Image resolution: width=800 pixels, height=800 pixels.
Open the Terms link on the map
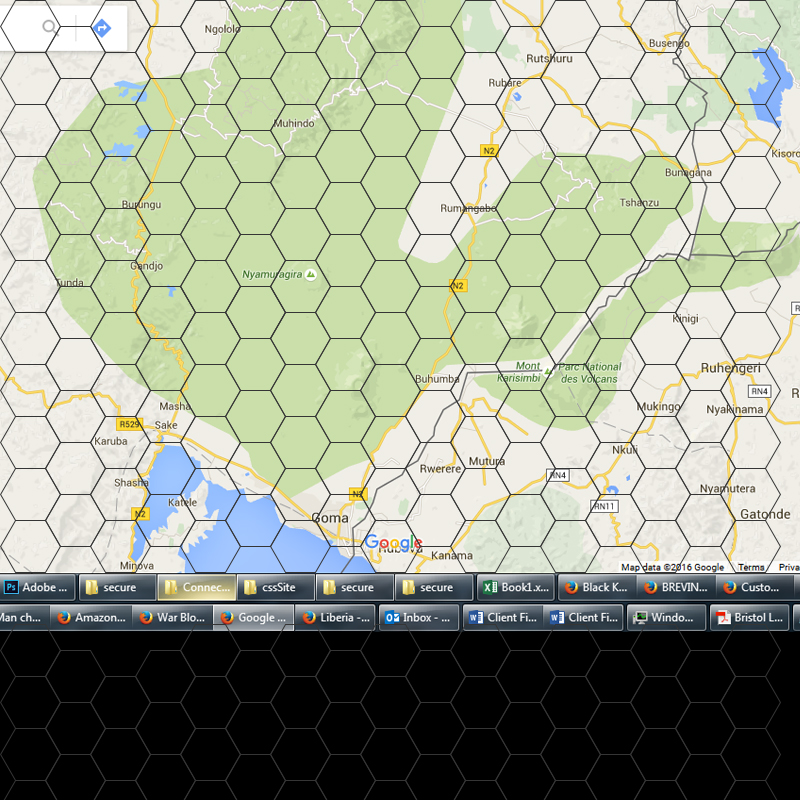pyautogui.click(x=751, y=567)
